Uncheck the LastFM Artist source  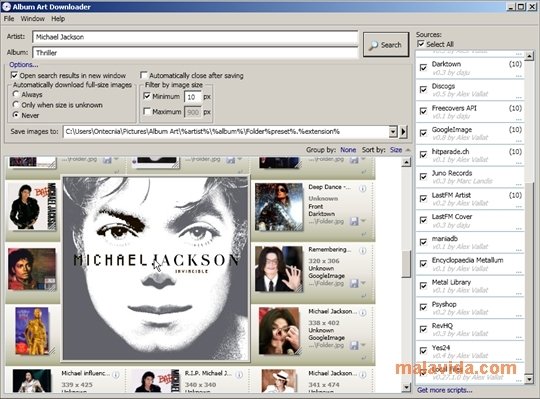[424, 199]
